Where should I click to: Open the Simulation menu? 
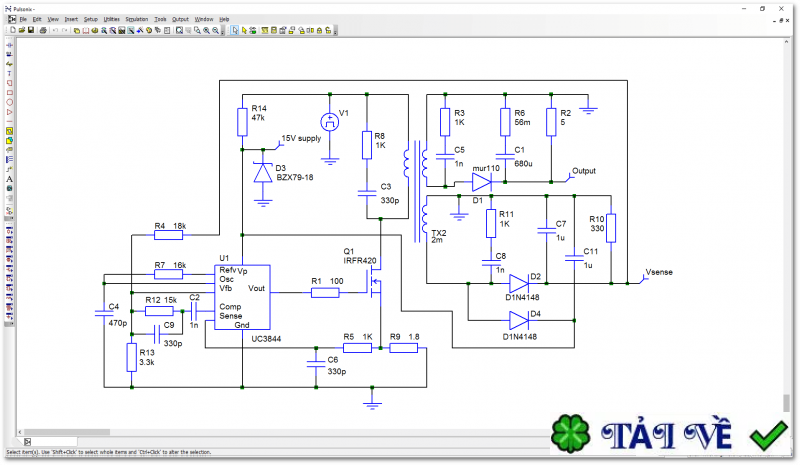tap(136, 19)
